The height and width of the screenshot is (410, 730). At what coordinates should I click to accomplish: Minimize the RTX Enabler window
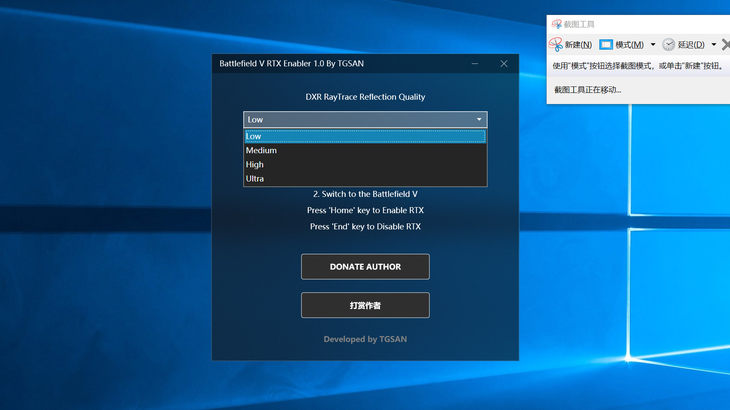coord(475,64)
